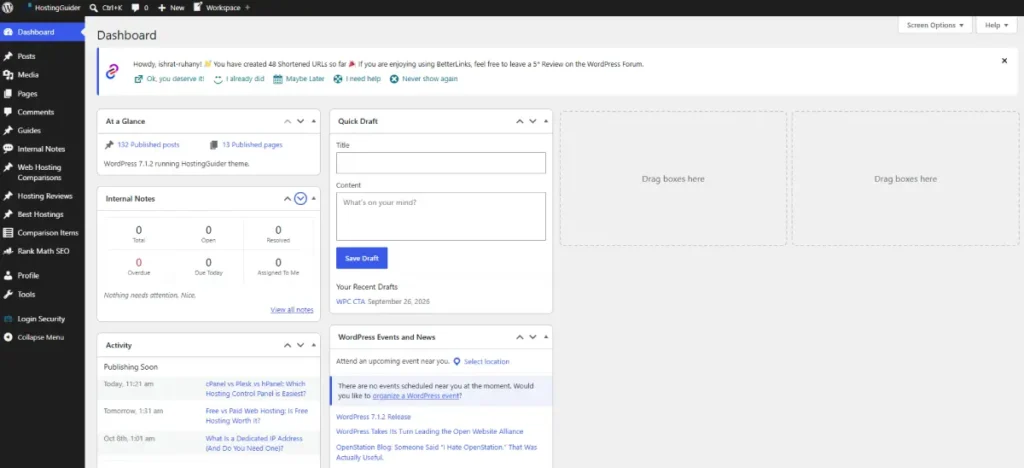Open Rank Math SEO menu
The image size is (1024, 468).
[x=42, y=251]
